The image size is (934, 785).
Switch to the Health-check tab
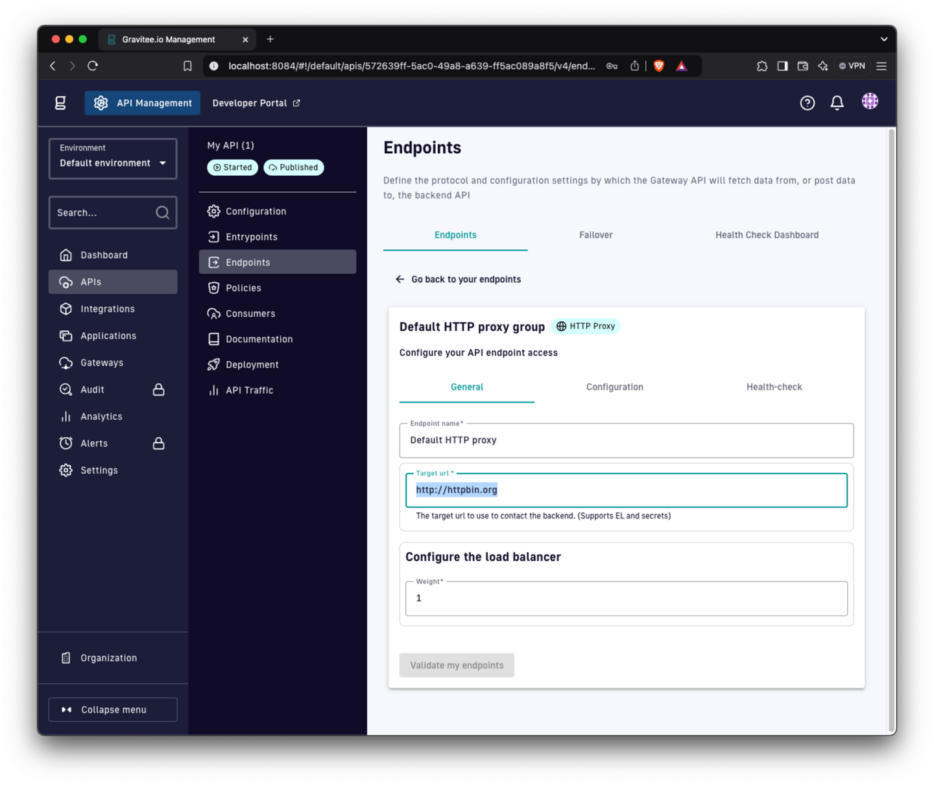774,387
